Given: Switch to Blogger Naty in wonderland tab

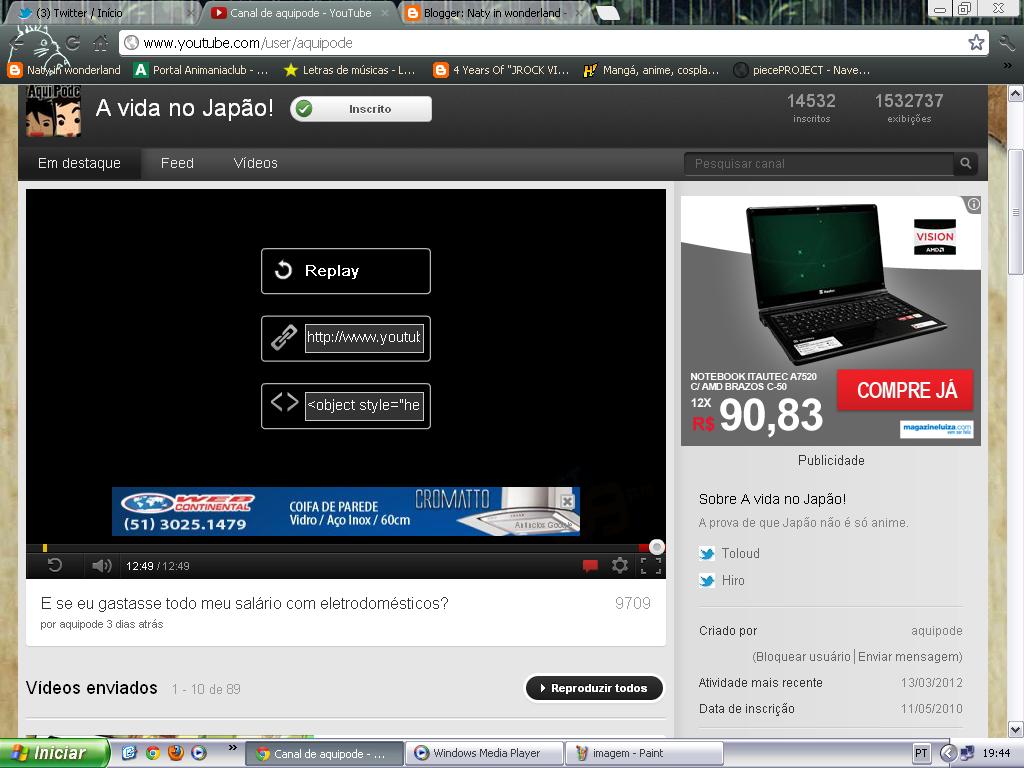Looking at the screenshot, I should (493, 12).
